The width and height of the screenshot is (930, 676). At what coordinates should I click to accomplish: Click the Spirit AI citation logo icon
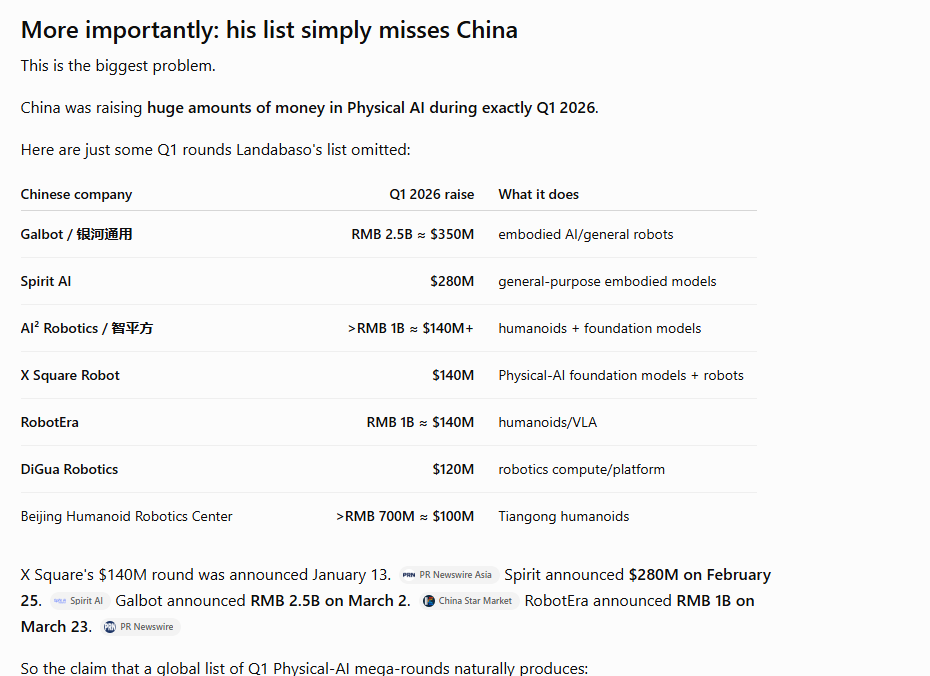(60, 601)
